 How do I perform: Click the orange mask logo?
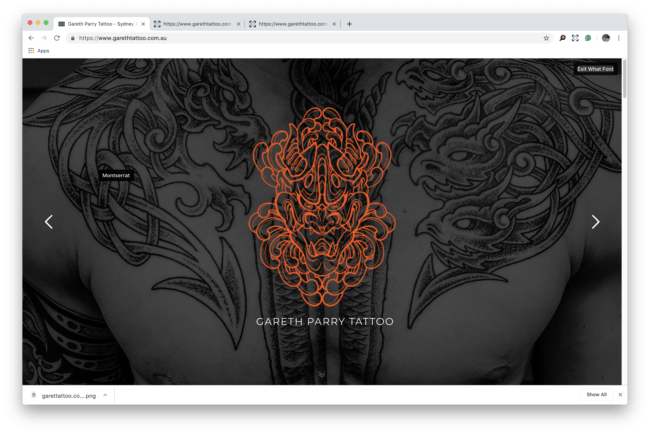[322, 206]
